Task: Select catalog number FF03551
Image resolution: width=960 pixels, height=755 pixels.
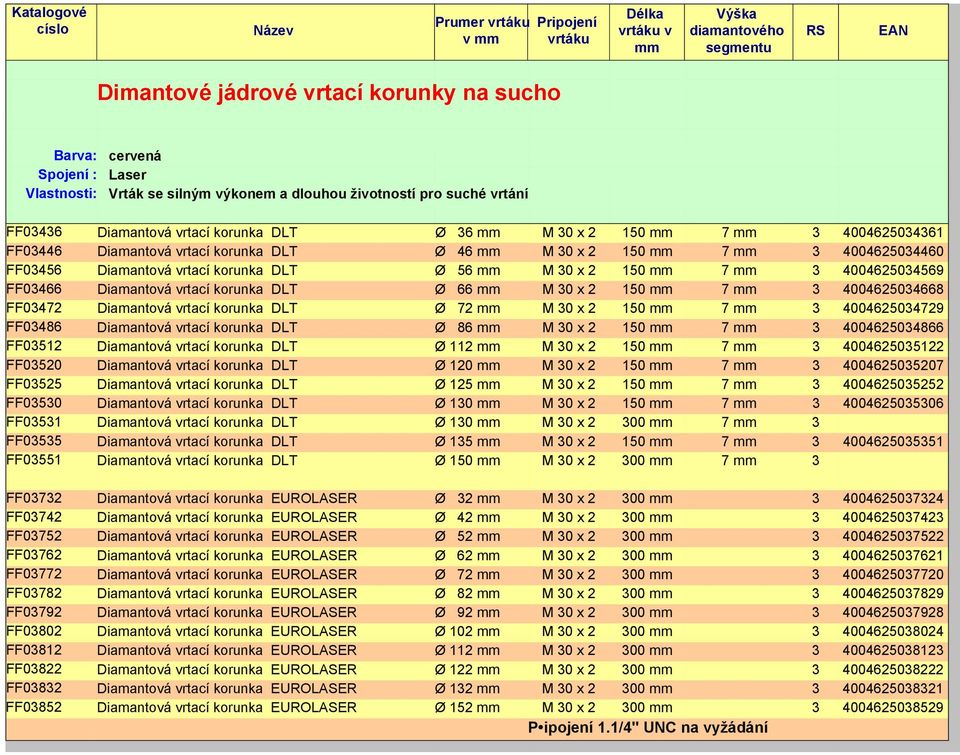Action: (34, 460)
